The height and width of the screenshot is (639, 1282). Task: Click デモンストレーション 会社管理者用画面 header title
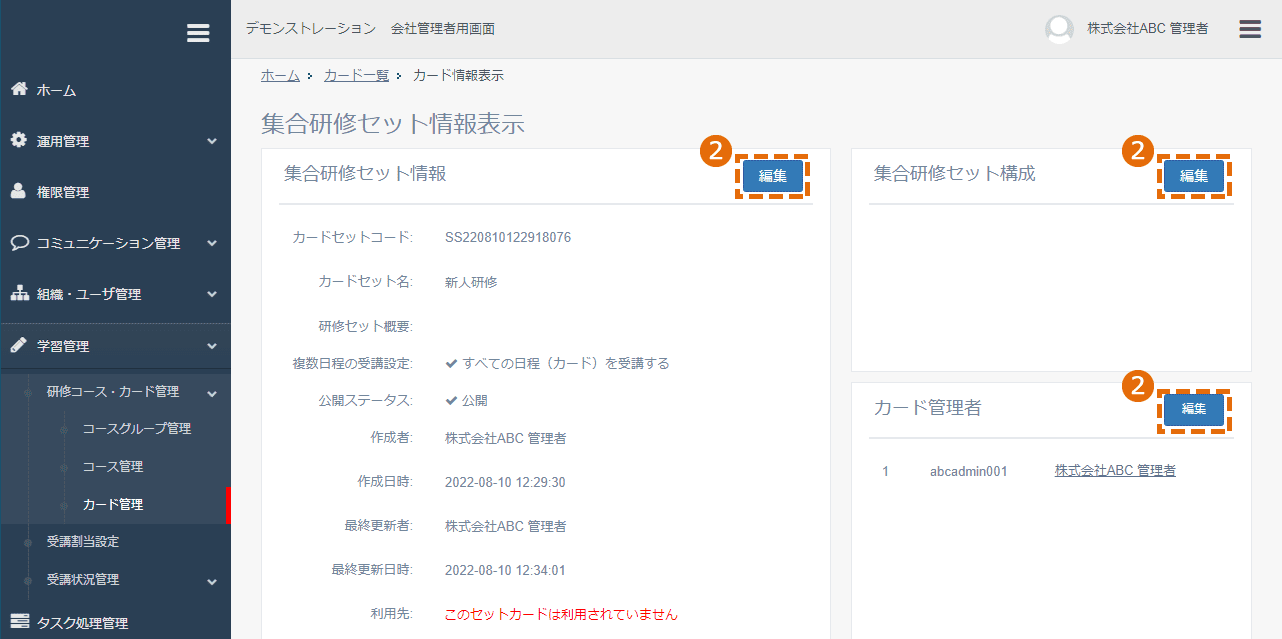(x=370, y=29)
